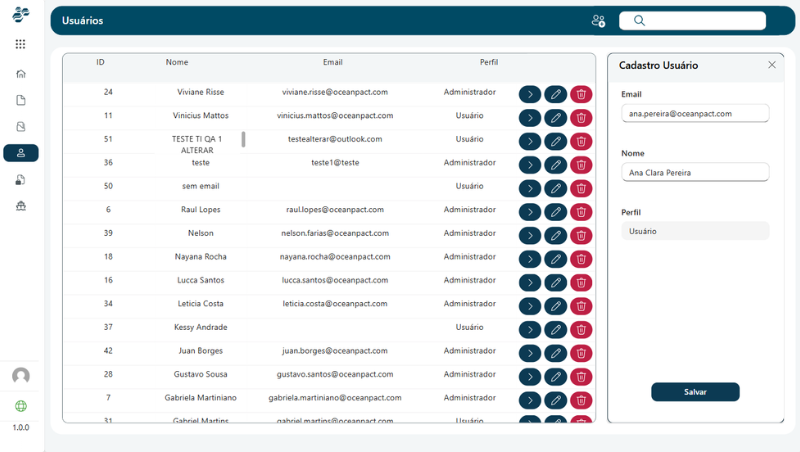
Task: Click the bank building icon in sidebar
Action: (x=21, y=206)
